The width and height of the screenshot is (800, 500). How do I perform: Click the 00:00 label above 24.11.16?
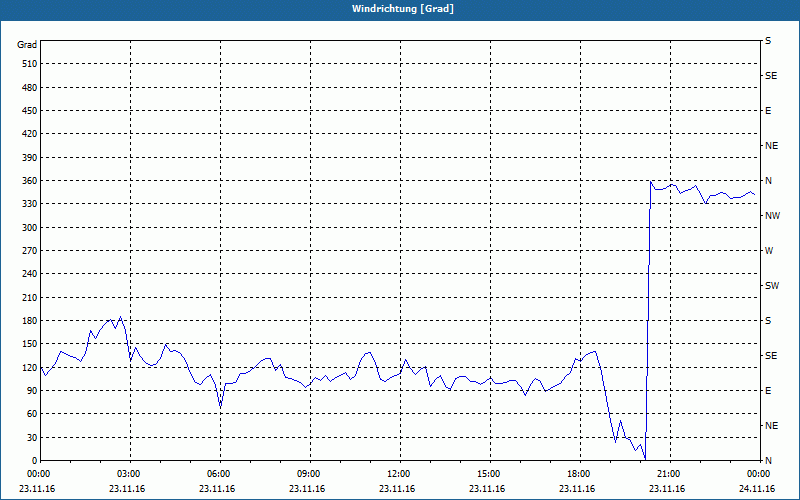click(760, 474)
